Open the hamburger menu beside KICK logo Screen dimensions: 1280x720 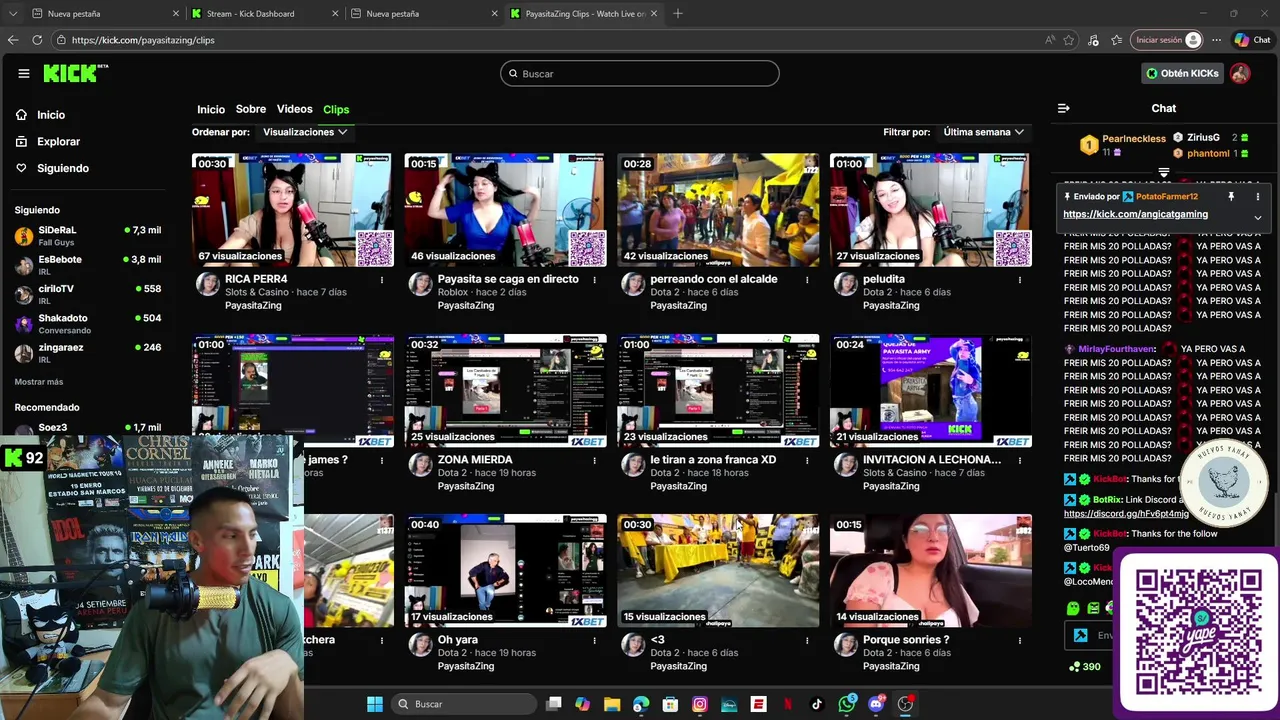pos(24,73)
